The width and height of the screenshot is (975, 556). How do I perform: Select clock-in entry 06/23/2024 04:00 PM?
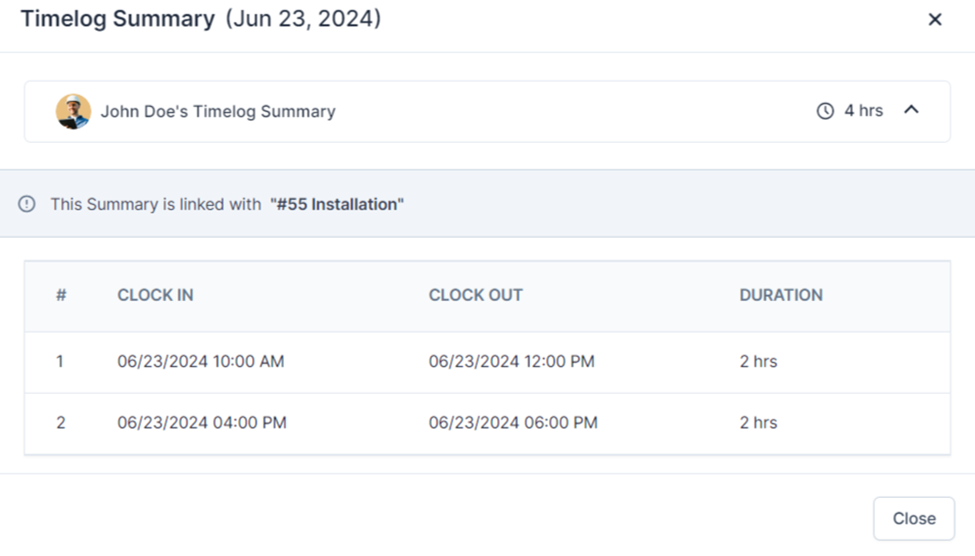[x=201, y=422]
